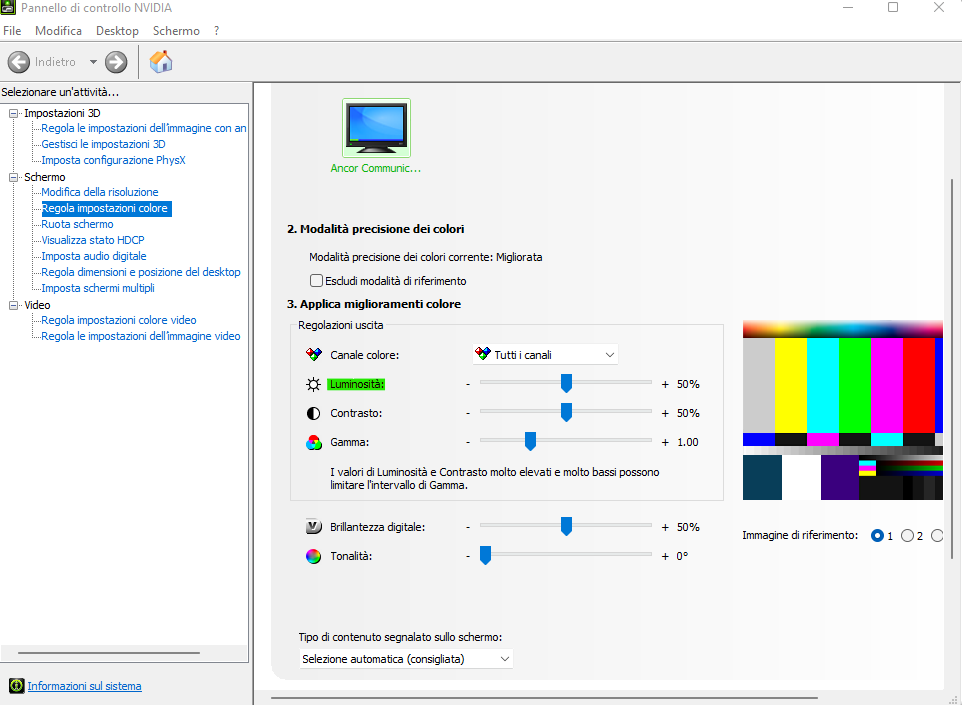This screenshot has height=705, width=962.
Task: Open the Tipo di contenuto dropdown
Action: [406, 659]
